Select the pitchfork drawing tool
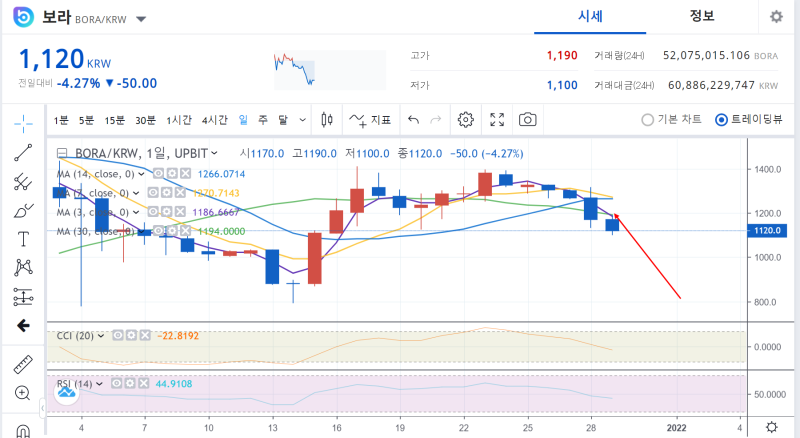Screen dimensions: 800x438 pos(23,182)
